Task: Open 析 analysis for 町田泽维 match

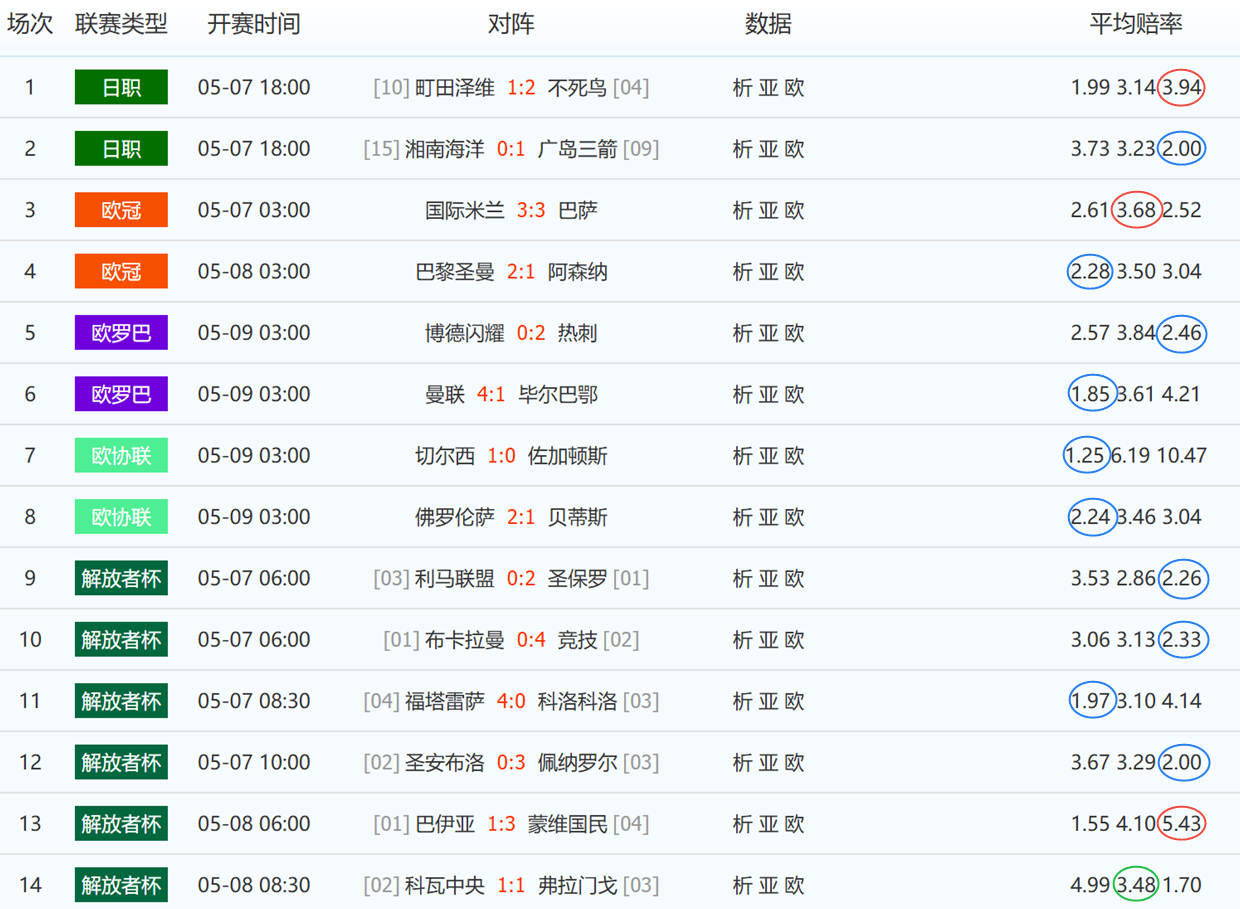Action: click(x=742, y=88)
